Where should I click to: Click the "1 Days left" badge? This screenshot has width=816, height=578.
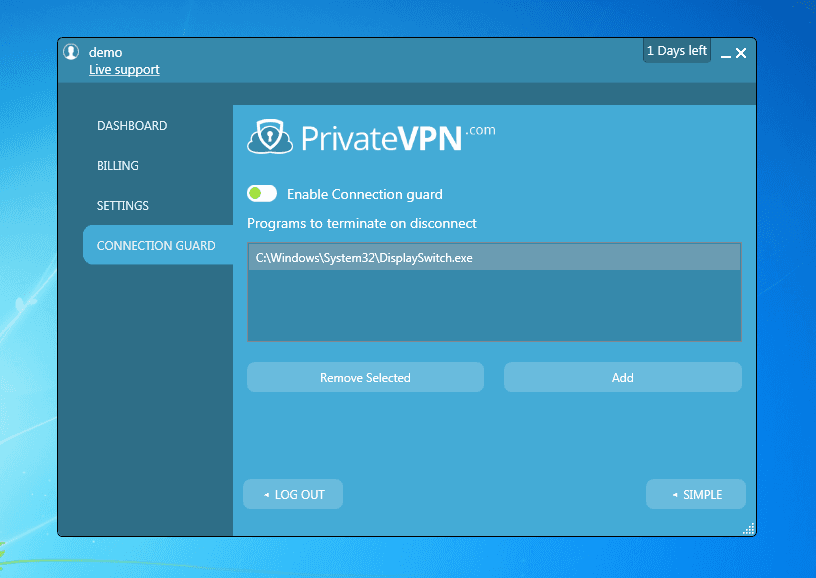point(676,51)
